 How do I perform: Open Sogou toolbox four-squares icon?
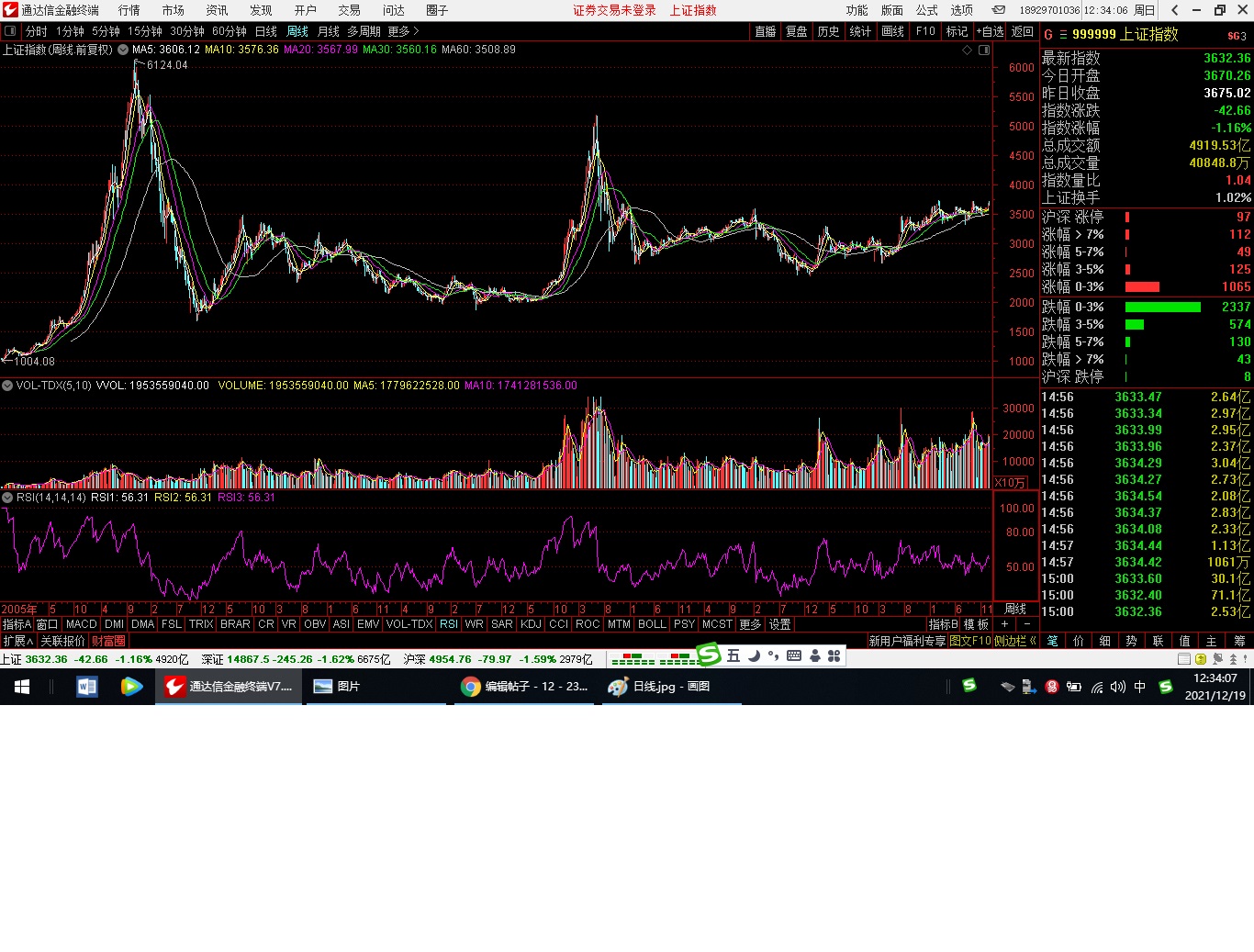pos(834,655)
